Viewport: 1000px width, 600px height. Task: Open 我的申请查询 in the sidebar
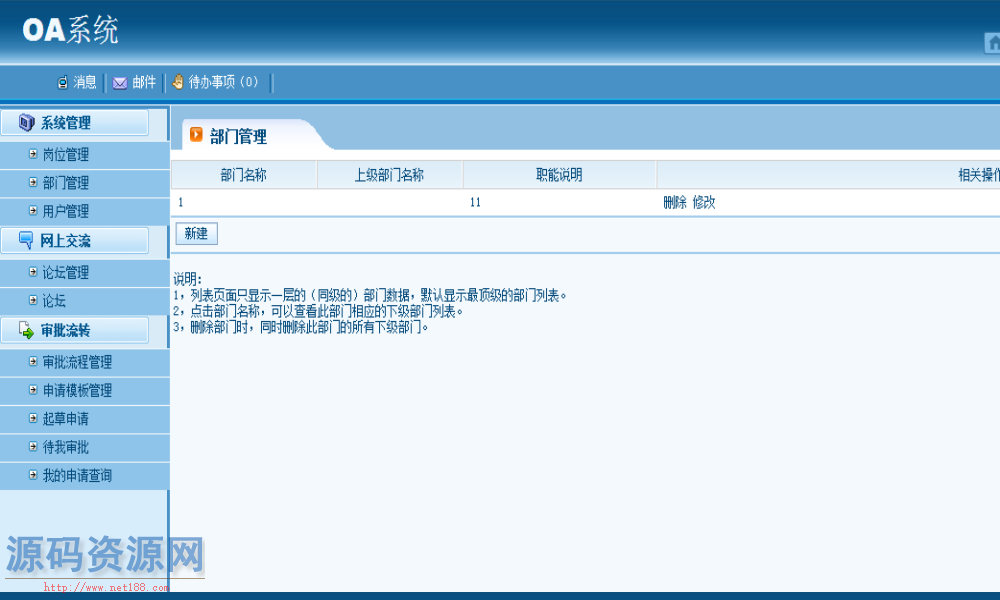pos(77,475)
